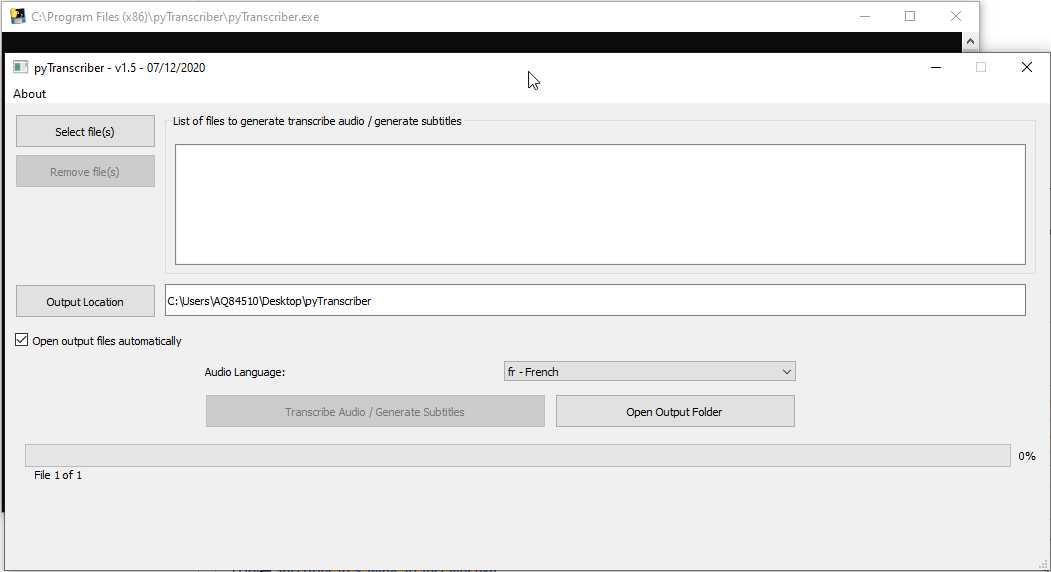Screen dimensions: 1051x572
Task: Click the Transcribe Audio / Generate Subtitles button
Action: (x=375, y=412)
